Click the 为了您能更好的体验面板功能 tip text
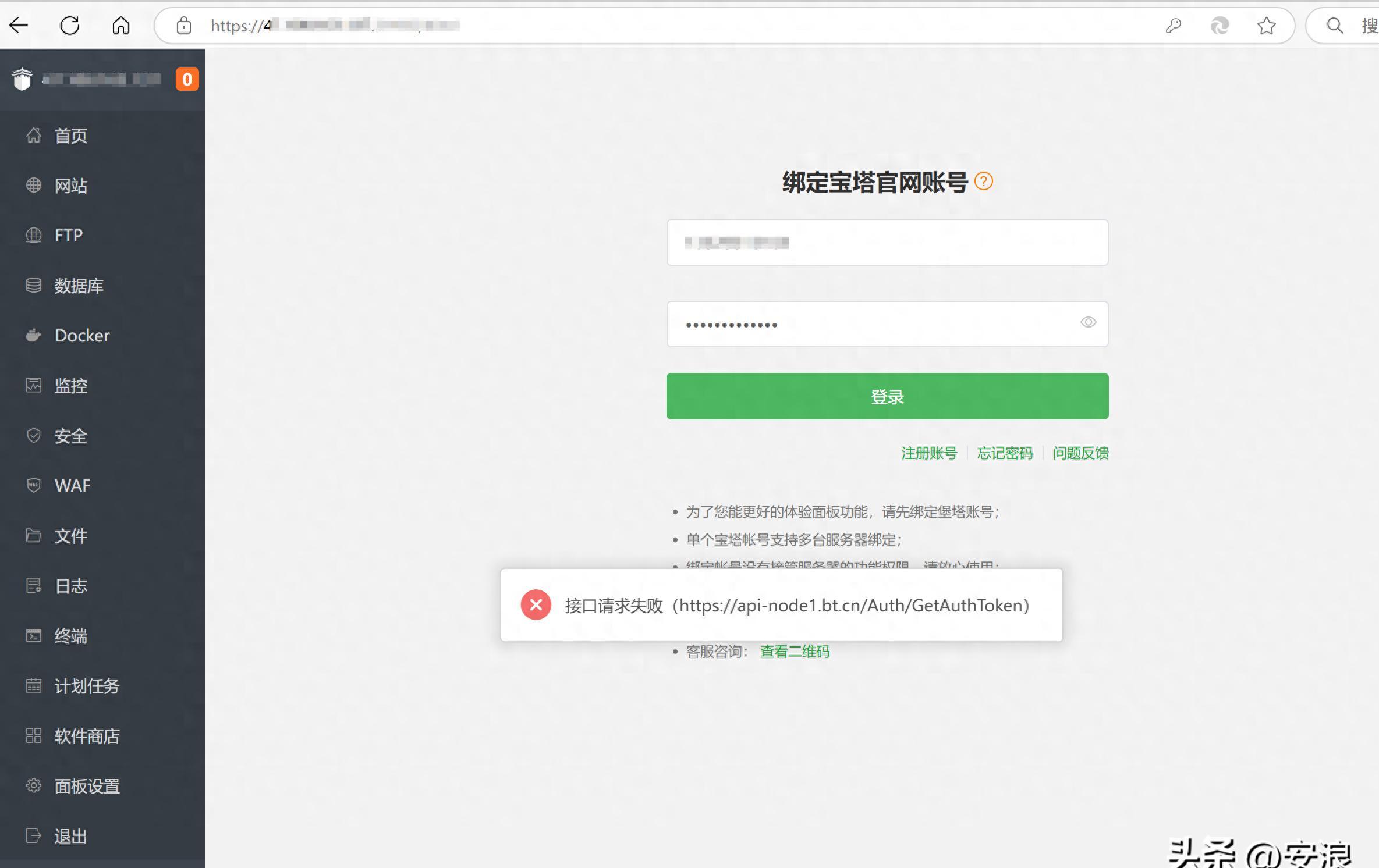The width and height of the screenshot is (1379, 868). click(x=843, y=512)
